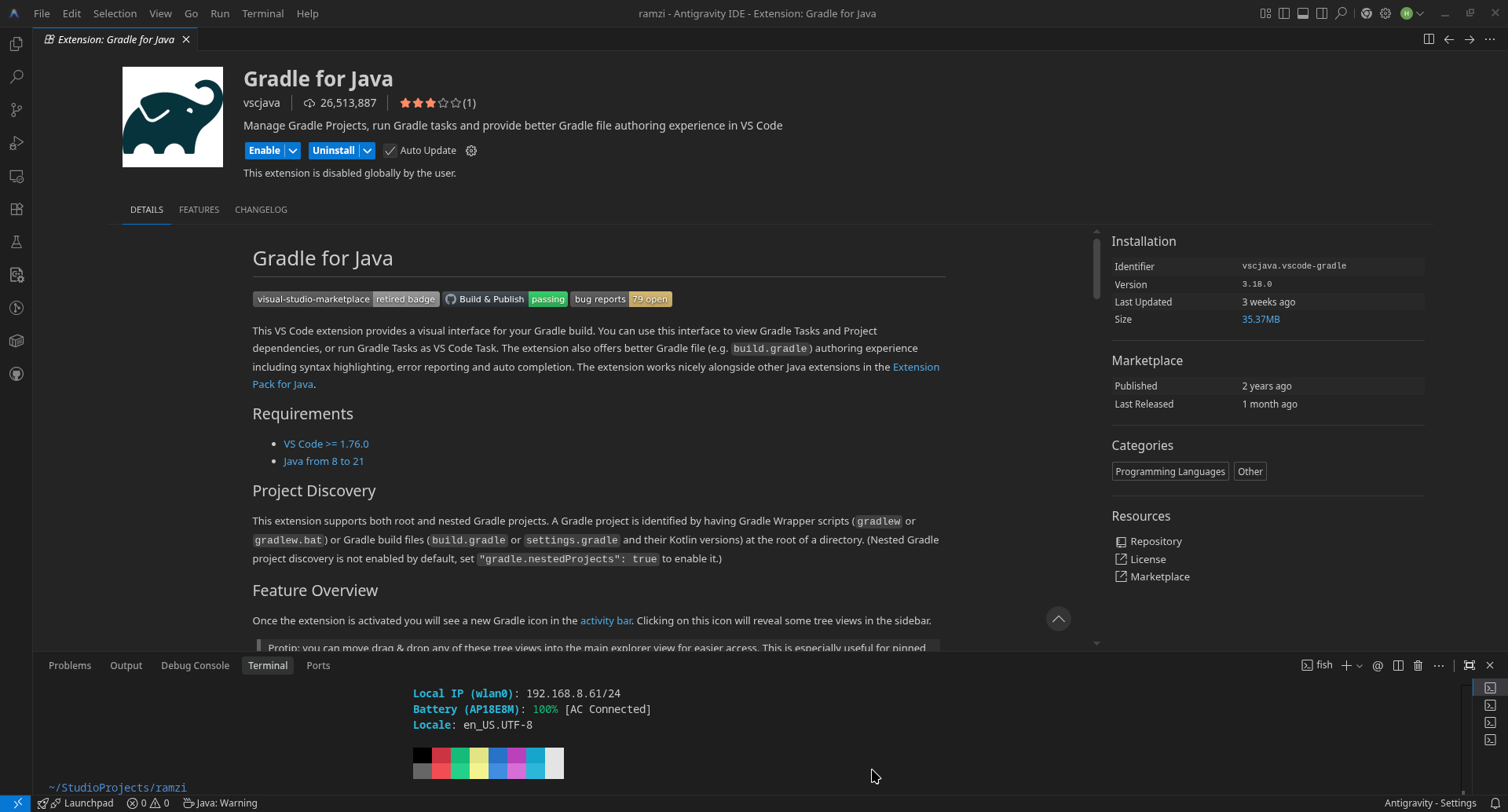Open the Extensions view in activity bar
The image size is (1508, 812).
coord(16,209)
